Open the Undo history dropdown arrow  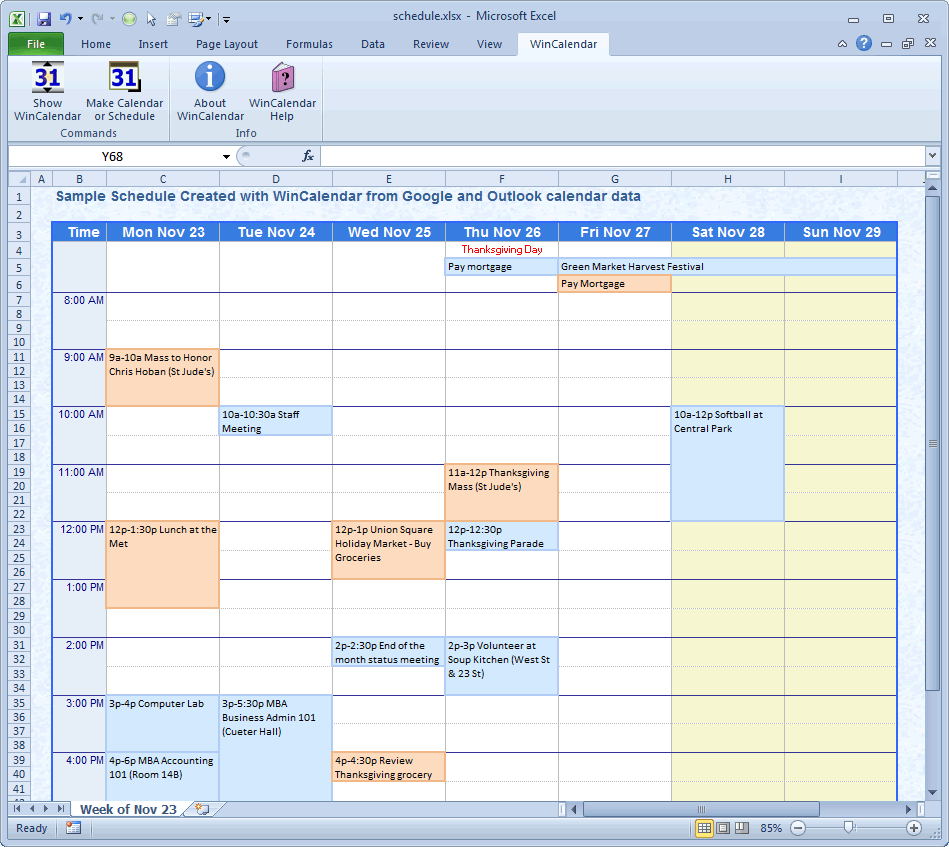[80, 19]
